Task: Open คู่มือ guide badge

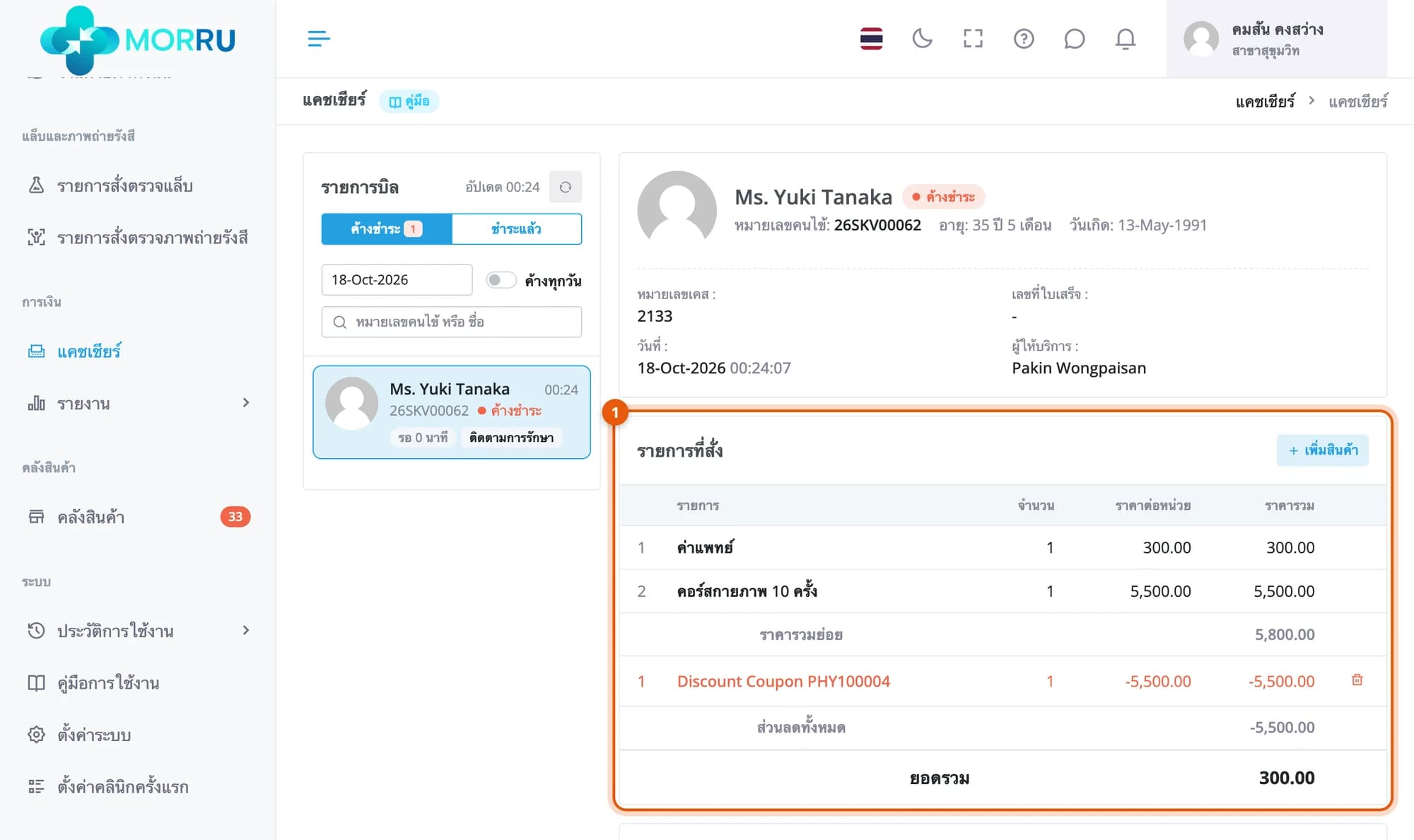Action: [409, 101]
